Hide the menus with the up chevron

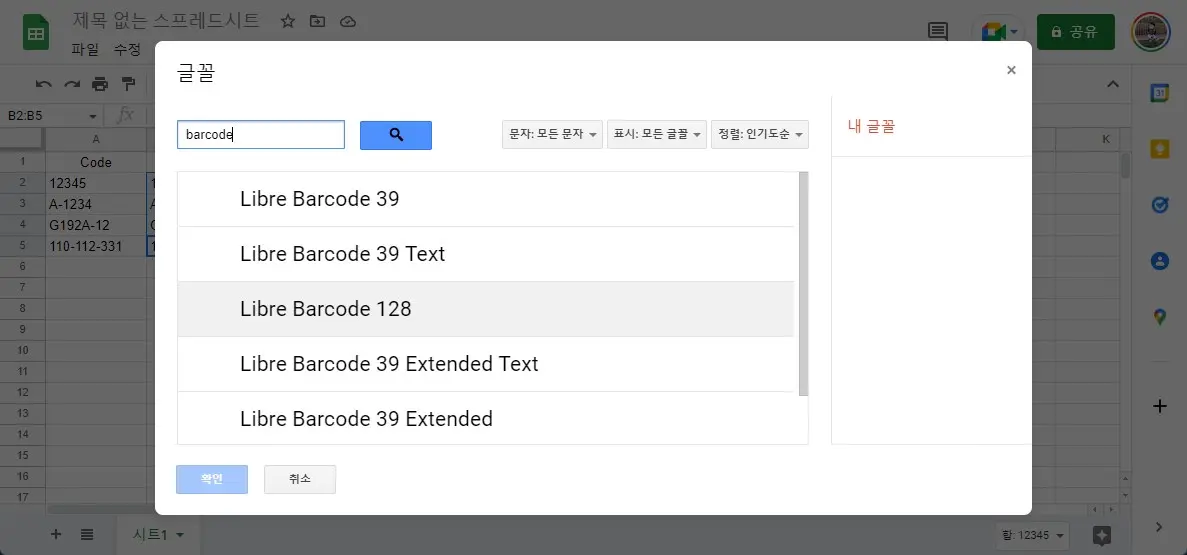pos(1113,84)
